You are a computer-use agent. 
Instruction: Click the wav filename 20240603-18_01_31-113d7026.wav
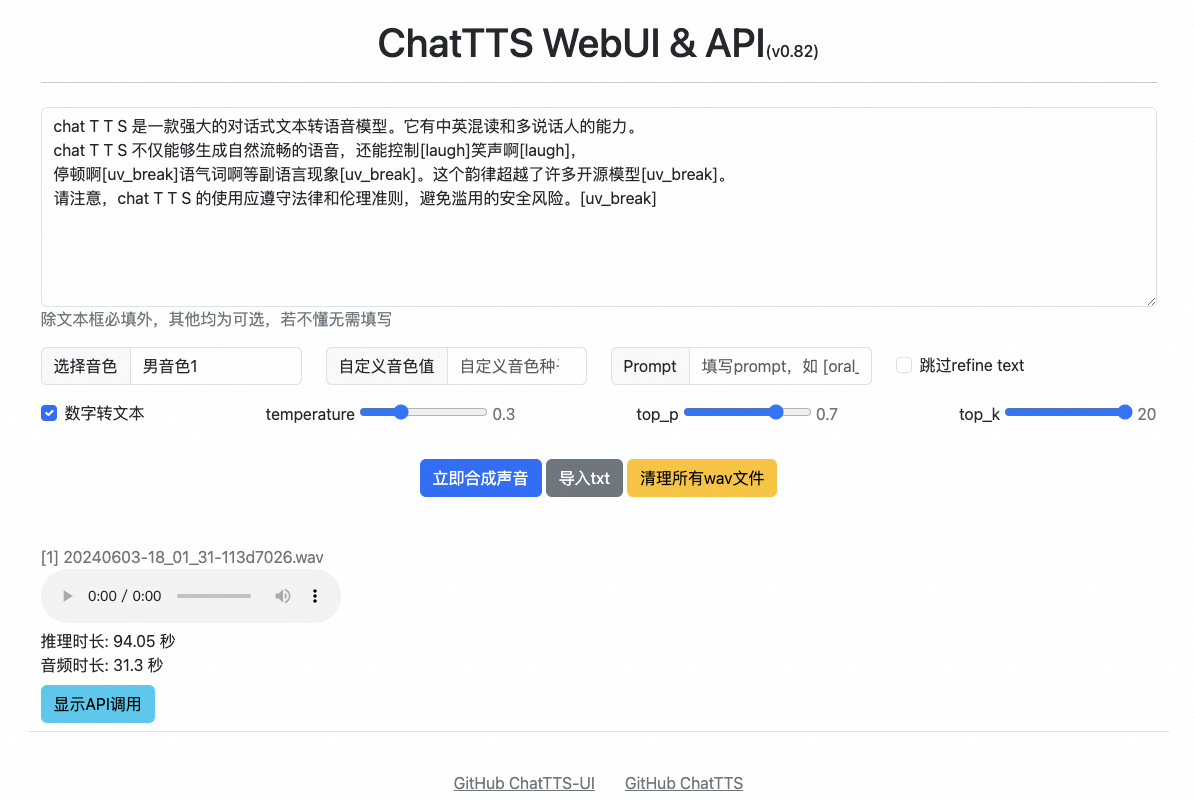pyautogui.click(x=193, y=557)
